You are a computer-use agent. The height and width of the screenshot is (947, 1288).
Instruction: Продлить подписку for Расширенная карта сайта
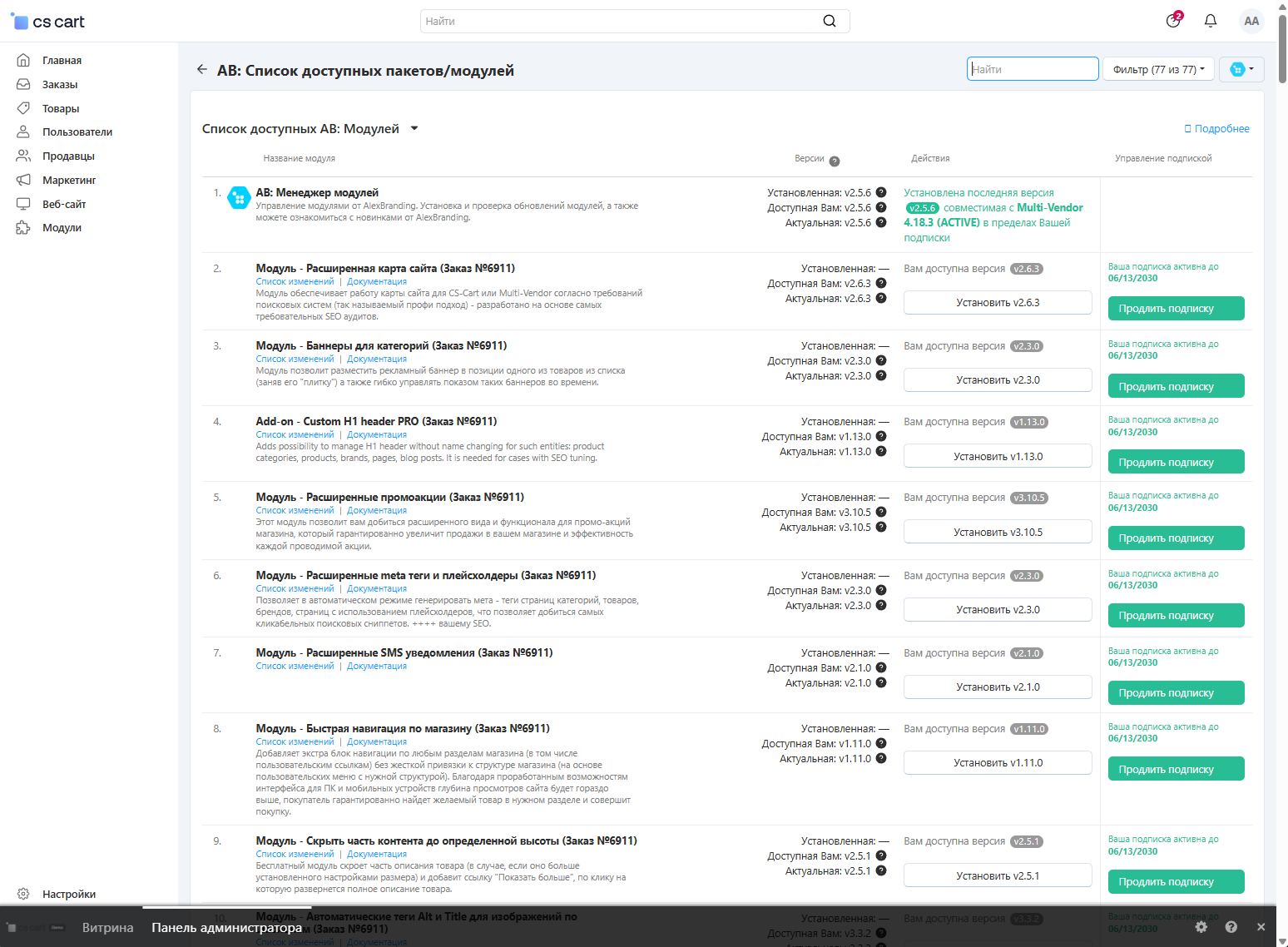pos(1176,308)
